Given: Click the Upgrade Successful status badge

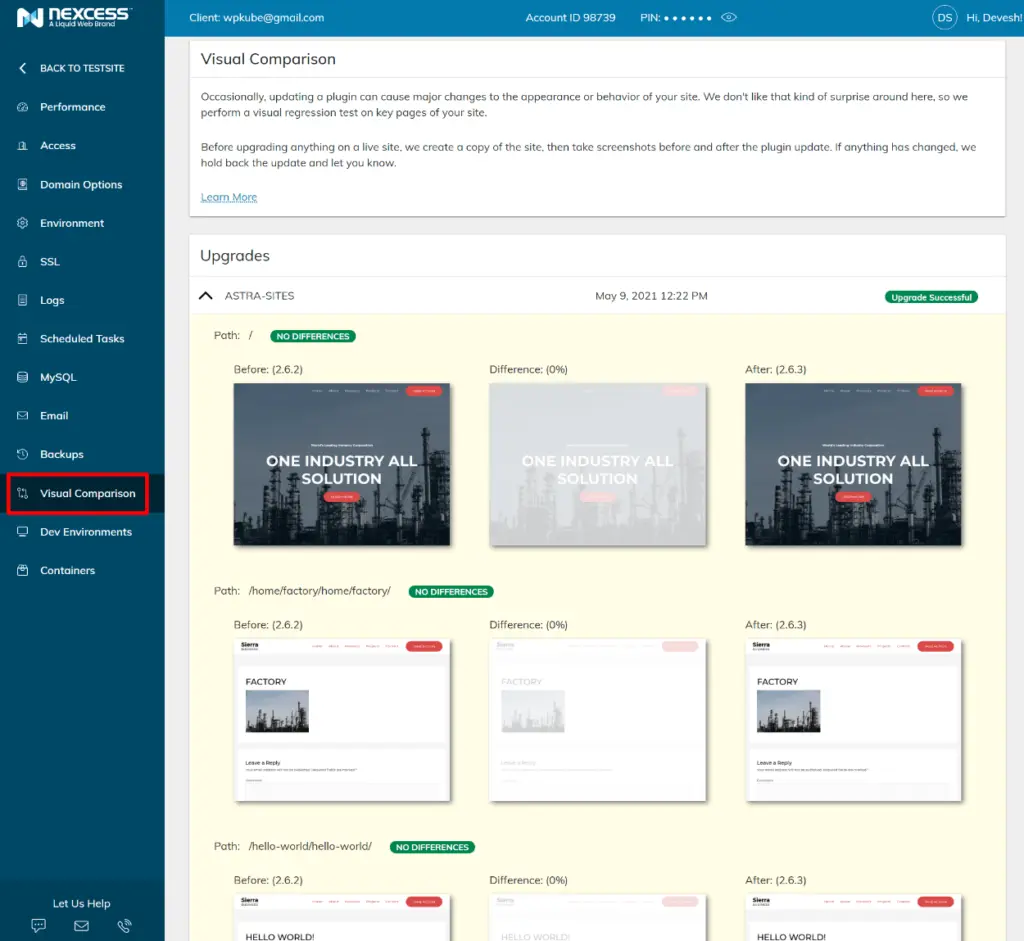Looking at the screenshot, I should click(x=931, y=296).
